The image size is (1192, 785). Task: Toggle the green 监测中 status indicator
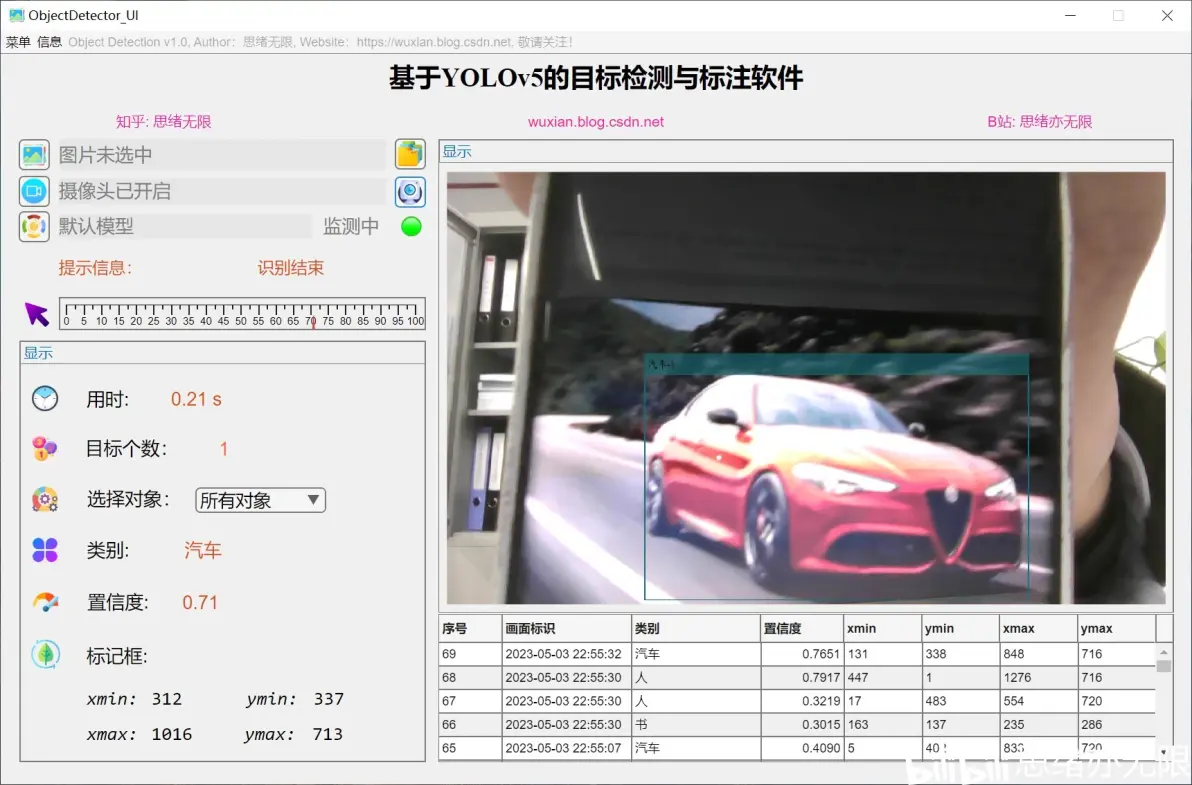point(411,226)
